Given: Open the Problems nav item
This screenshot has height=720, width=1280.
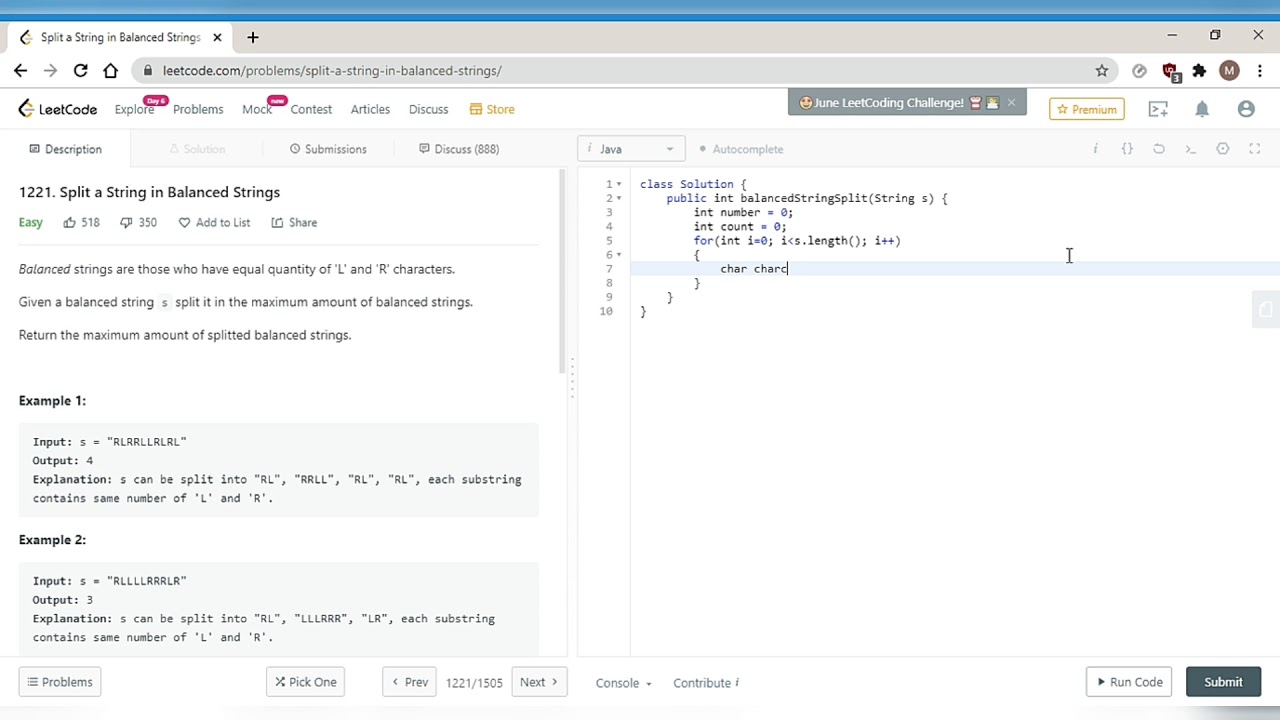Looking at the screenshot, I should click(x=198, y=109).
